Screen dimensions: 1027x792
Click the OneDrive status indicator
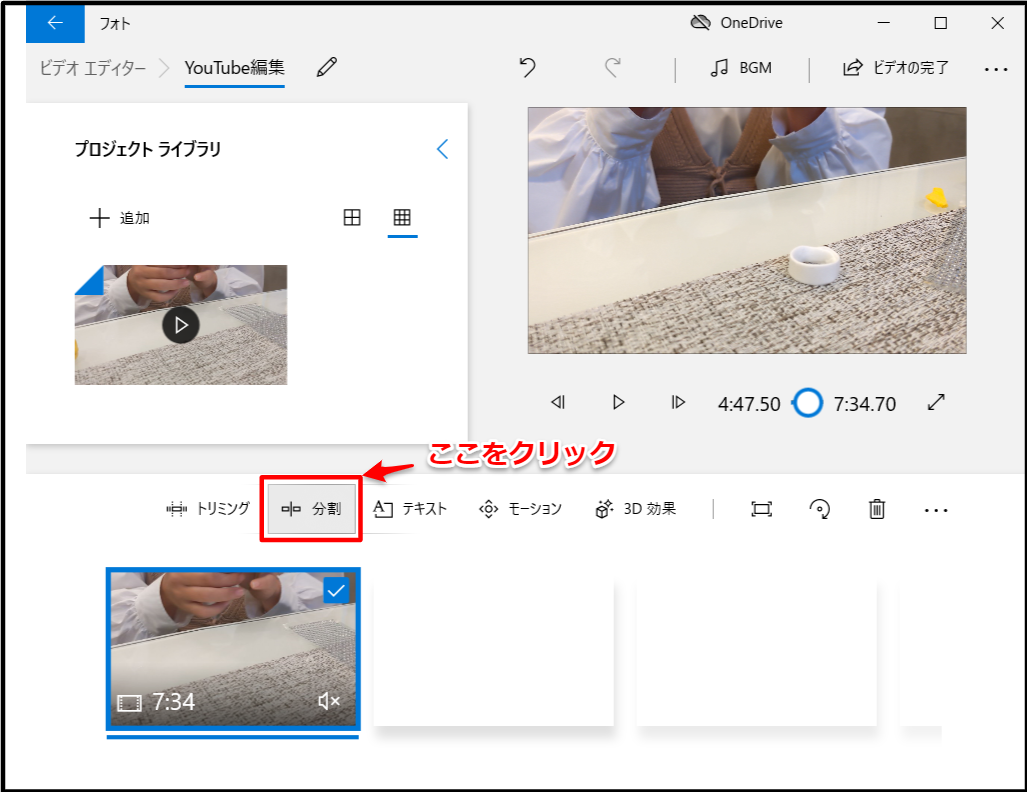[x=737, y=23]
